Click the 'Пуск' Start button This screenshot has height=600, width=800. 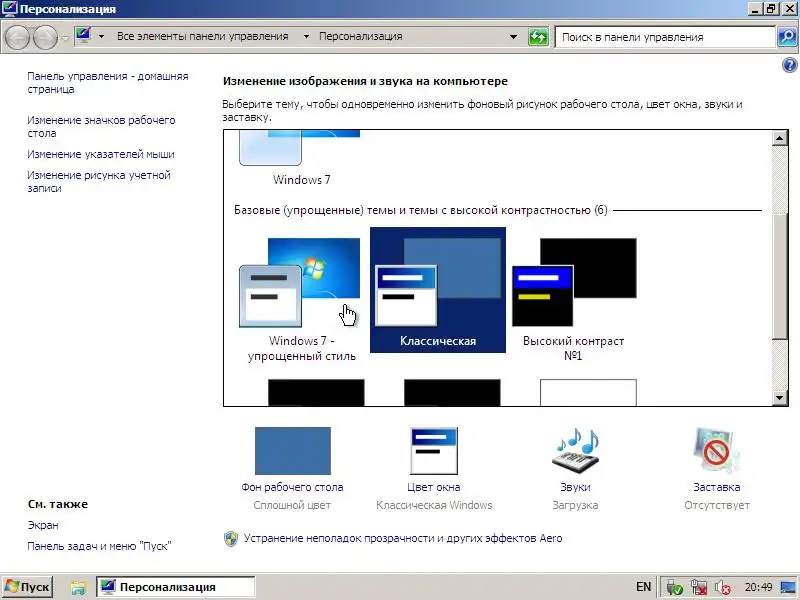pos(28,587)
